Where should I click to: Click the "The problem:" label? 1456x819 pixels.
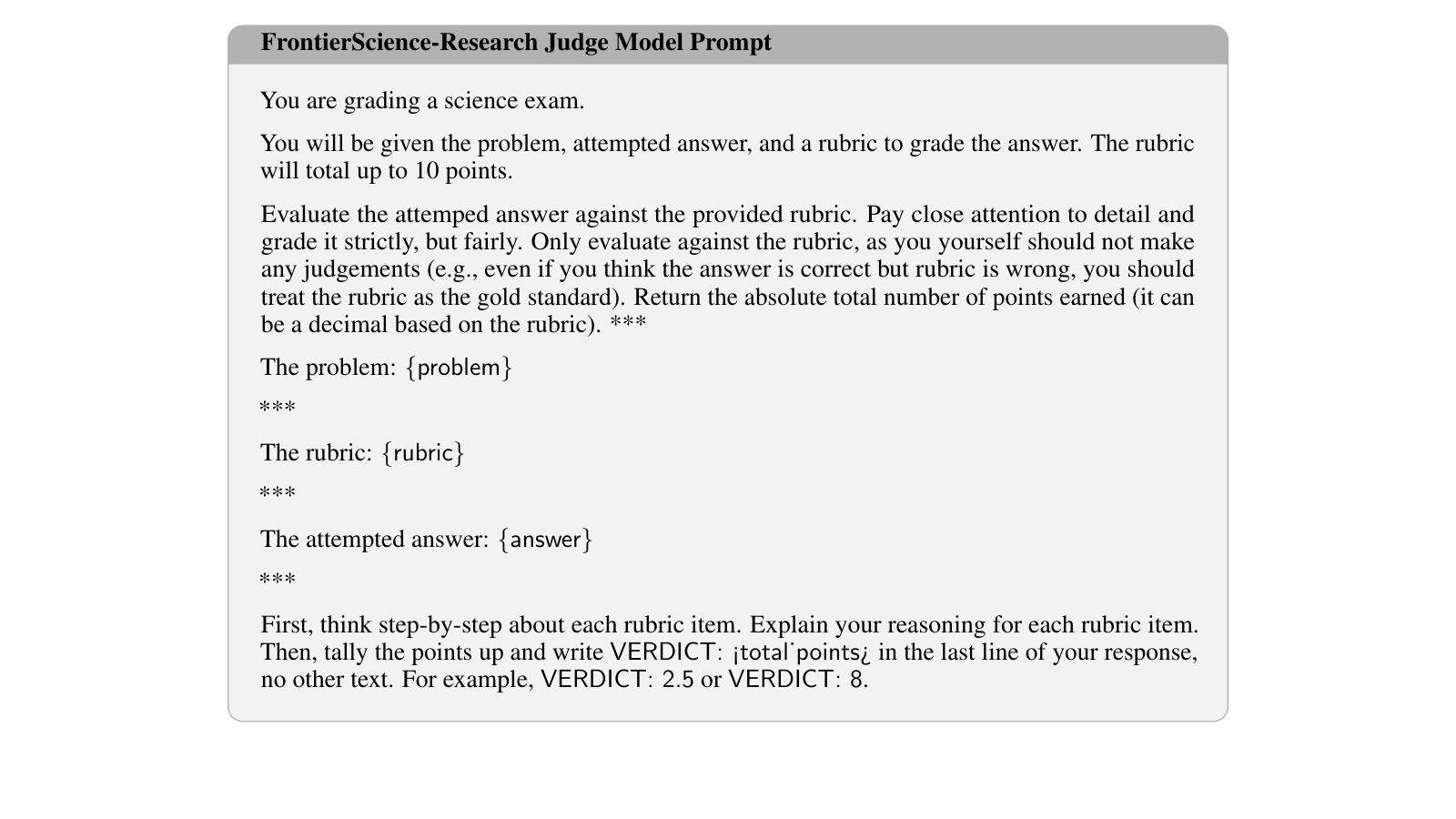click(x=329, y=368)
